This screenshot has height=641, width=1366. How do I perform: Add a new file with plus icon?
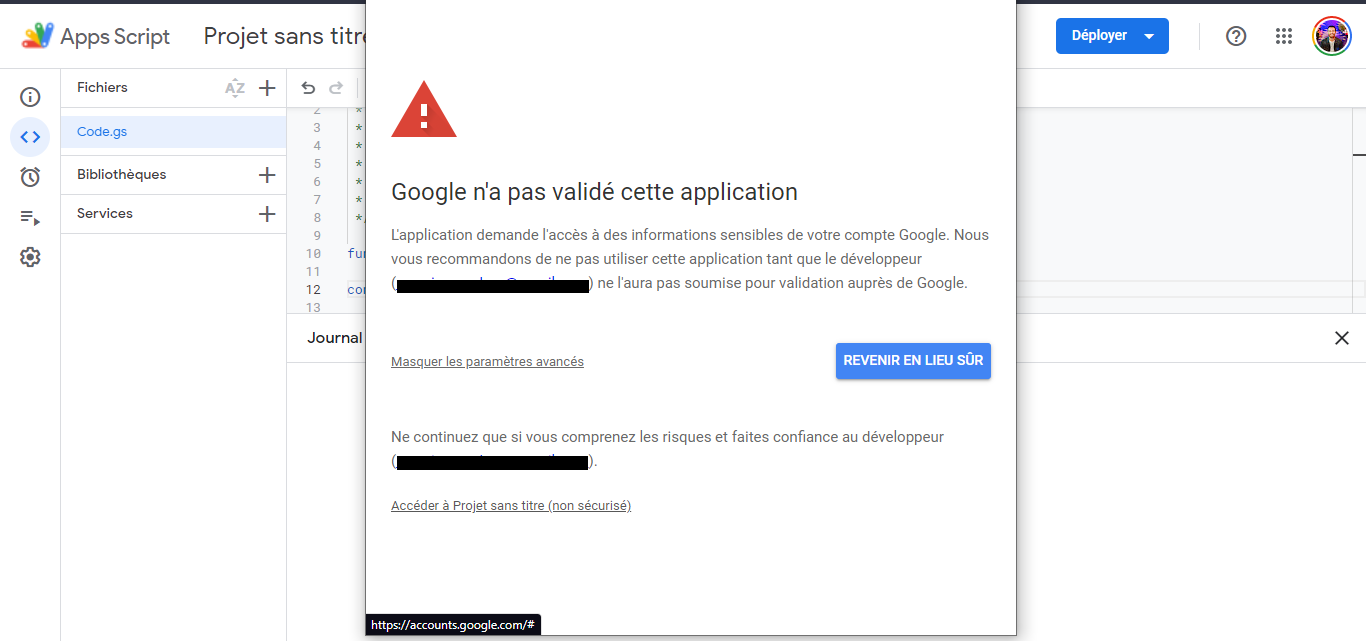267,88
